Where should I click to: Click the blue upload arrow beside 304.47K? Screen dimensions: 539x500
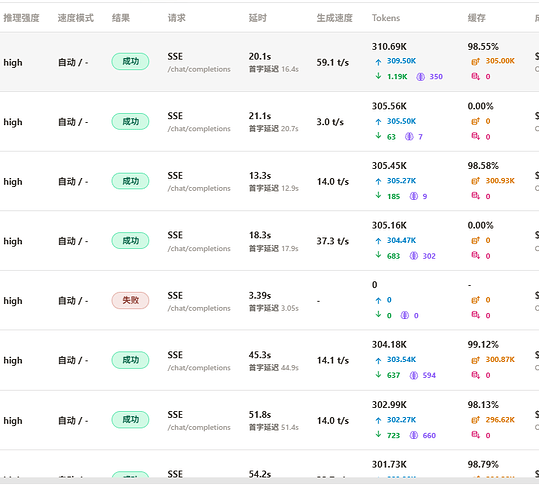[378, 241]
